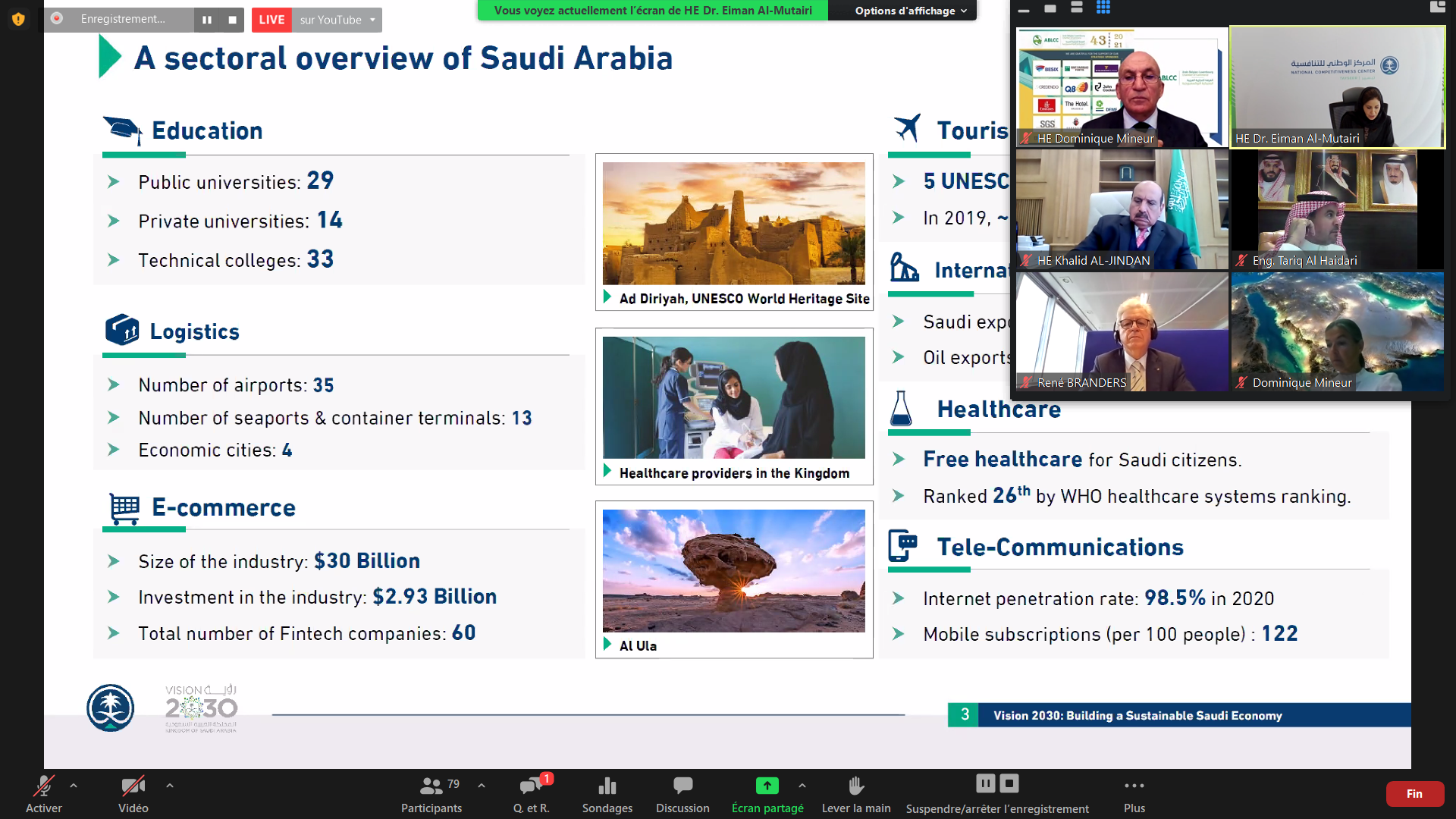This screenshot has height=819, width=1456.
Task: Select the grid gallery view icon
Action: [1103, 8]
